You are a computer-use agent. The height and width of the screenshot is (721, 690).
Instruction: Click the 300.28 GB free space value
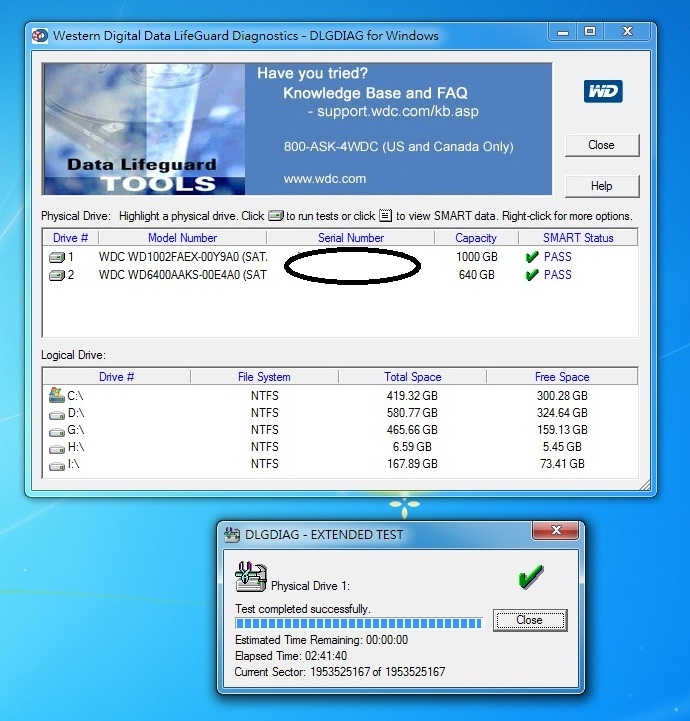point(562,396)
